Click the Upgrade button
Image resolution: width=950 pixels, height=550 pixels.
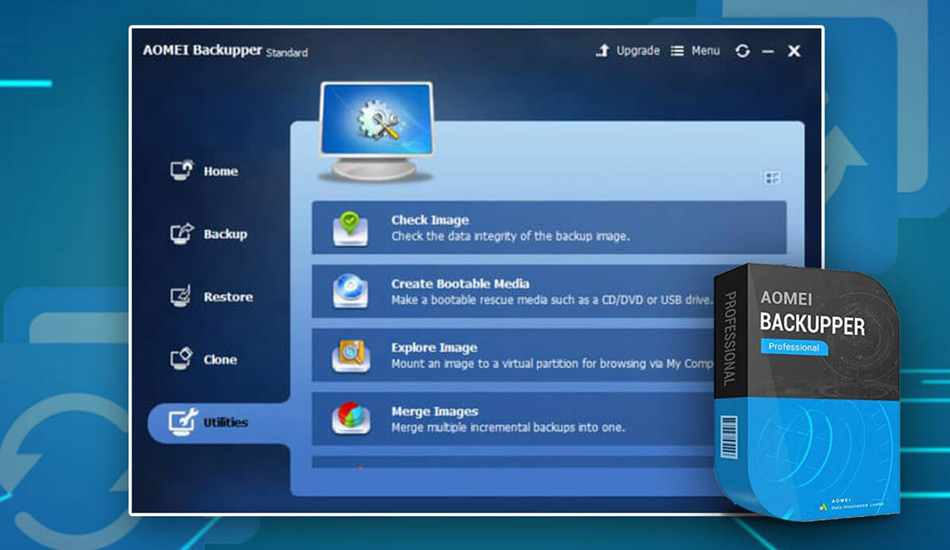[x=628, y=51]
